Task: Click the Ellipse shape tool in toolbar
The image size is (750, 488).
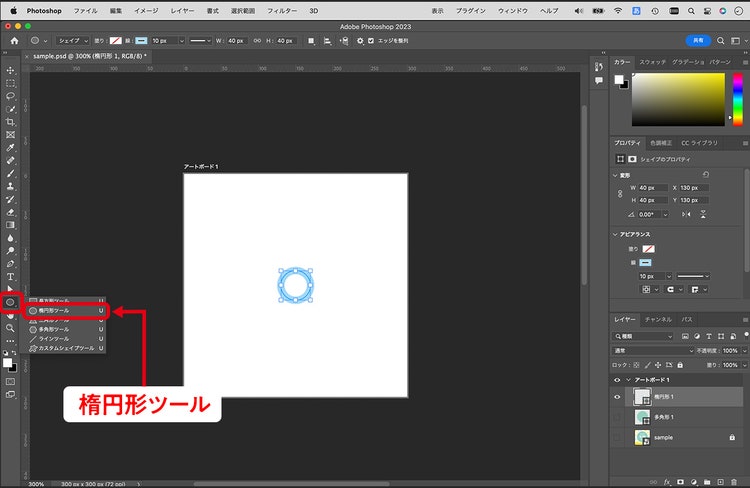Action: 10,302
